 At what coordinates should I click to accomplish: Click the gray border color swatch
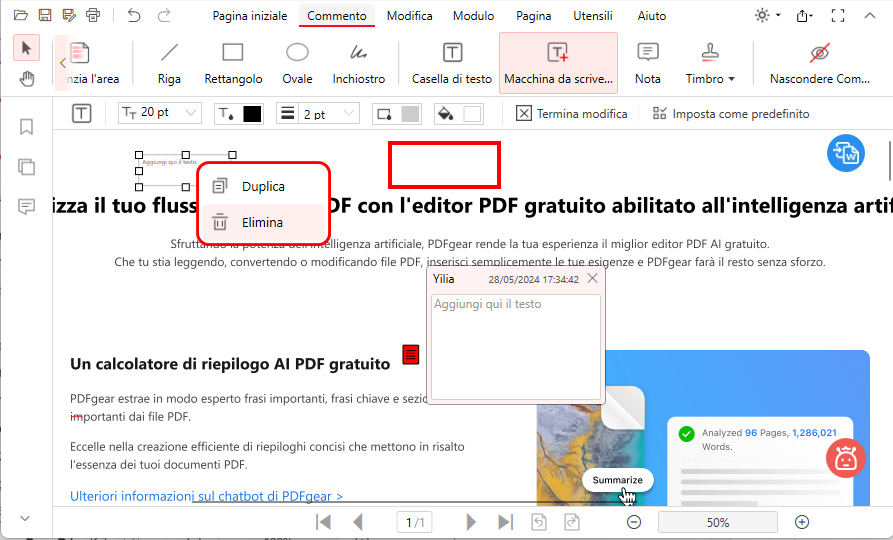[410, 114]
